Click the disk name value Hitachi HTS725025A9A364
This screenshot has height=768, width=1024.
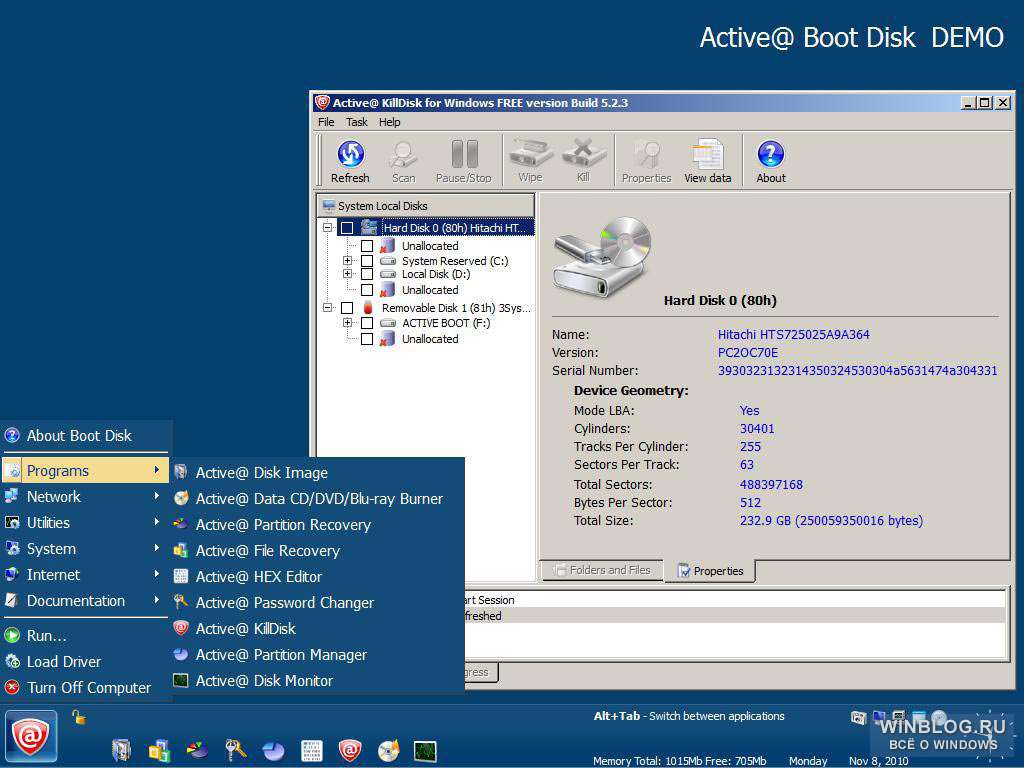point(793,334)
